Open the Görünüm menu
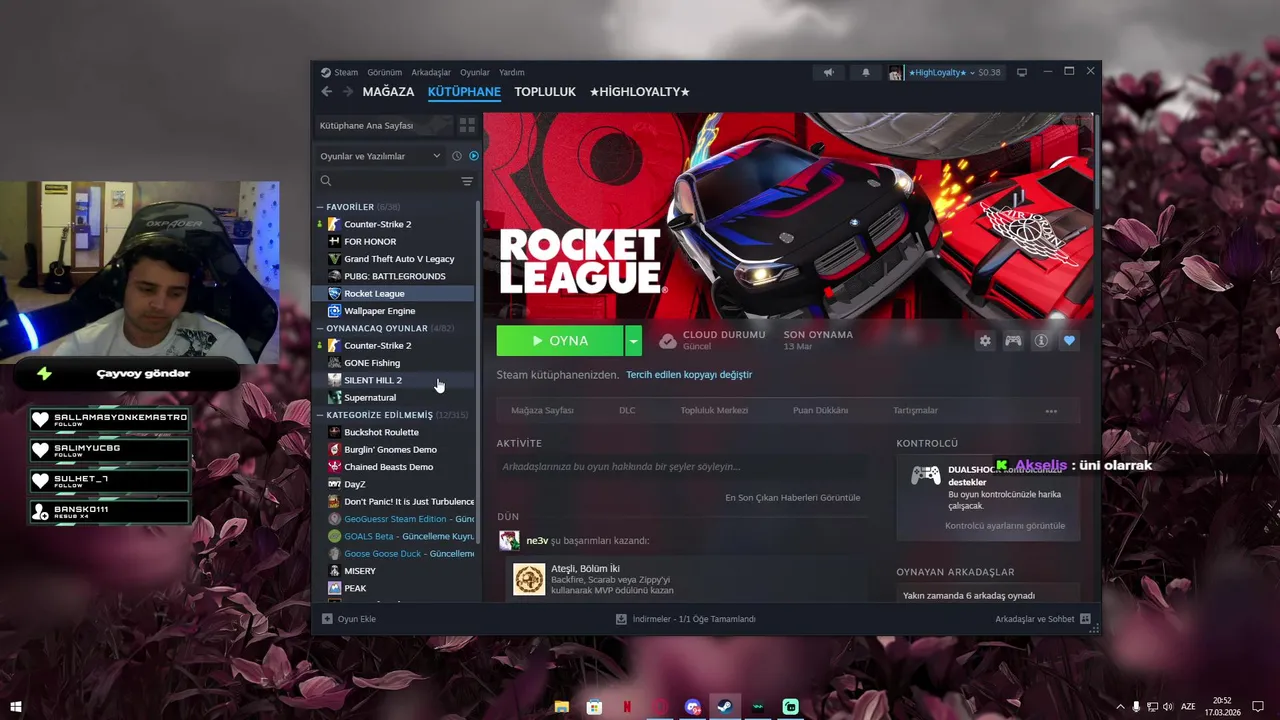This screenshot has width=1280, height=720. [384, 72]
